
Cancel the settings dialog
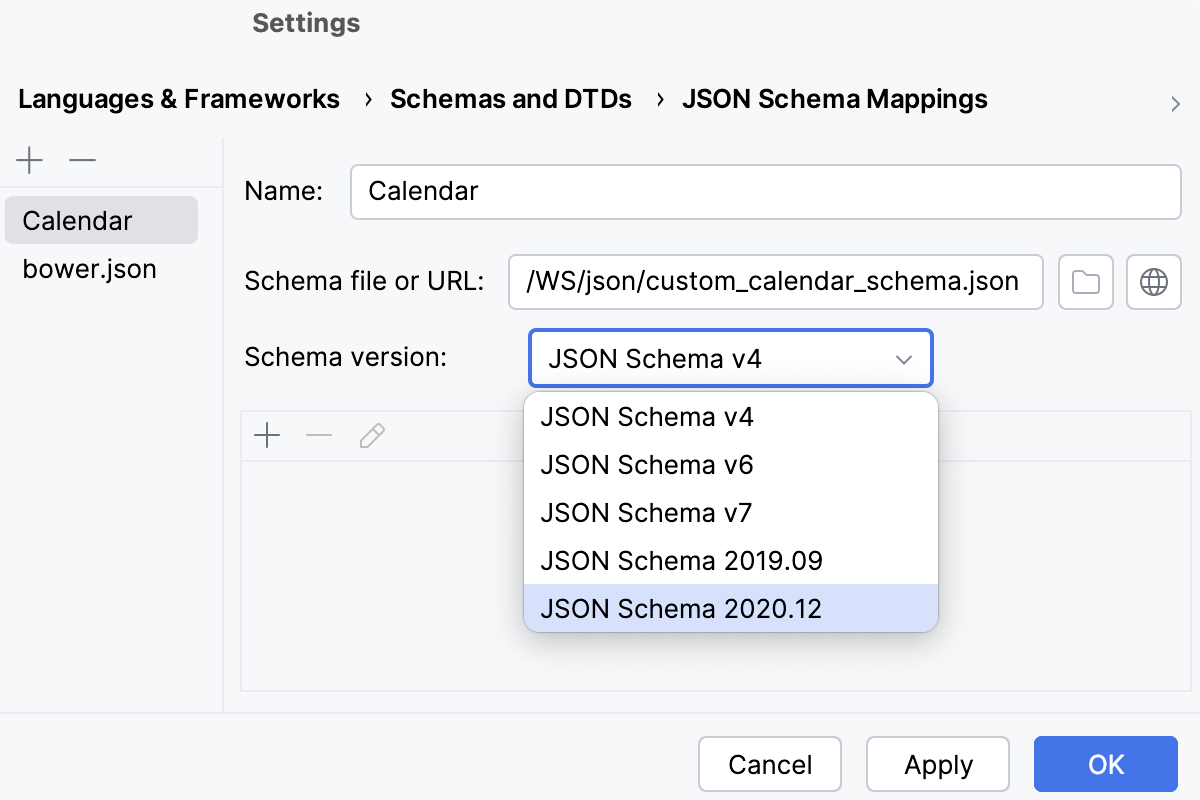pos(769,764)
